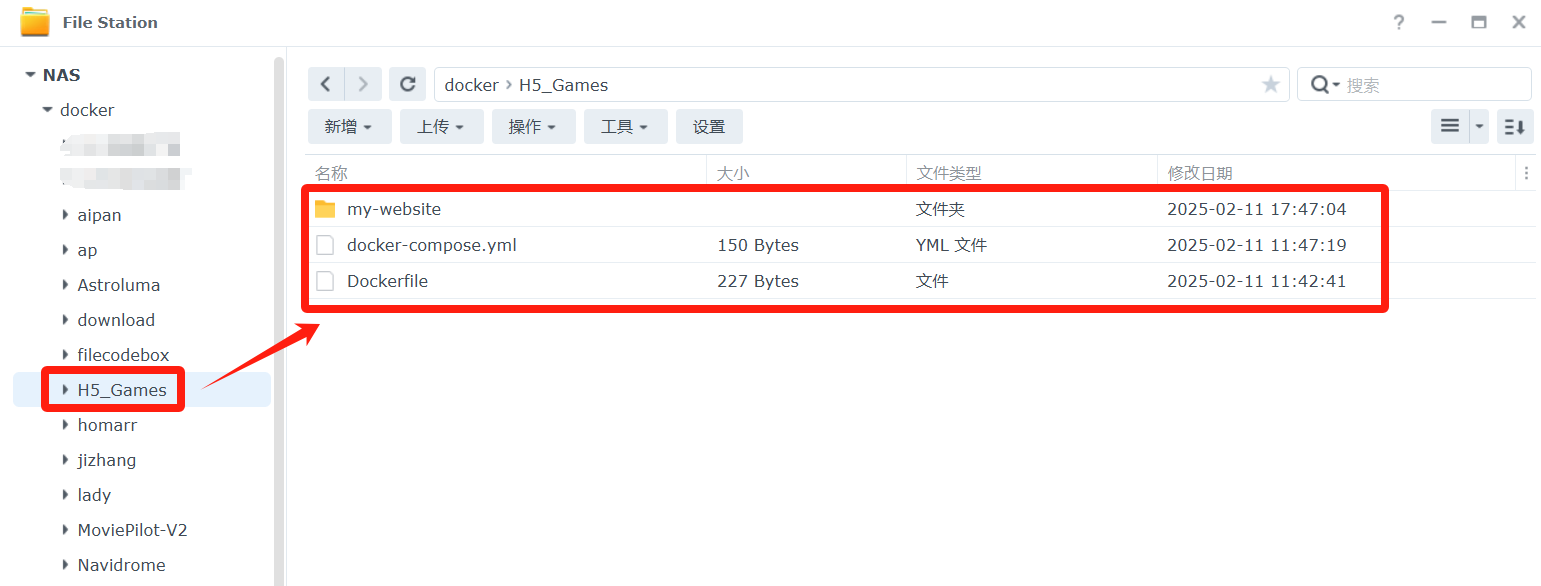Screen dimensions: 1541x586
Task: Expand the Astroluma folder tree node
Action: (x=66, y=285)
